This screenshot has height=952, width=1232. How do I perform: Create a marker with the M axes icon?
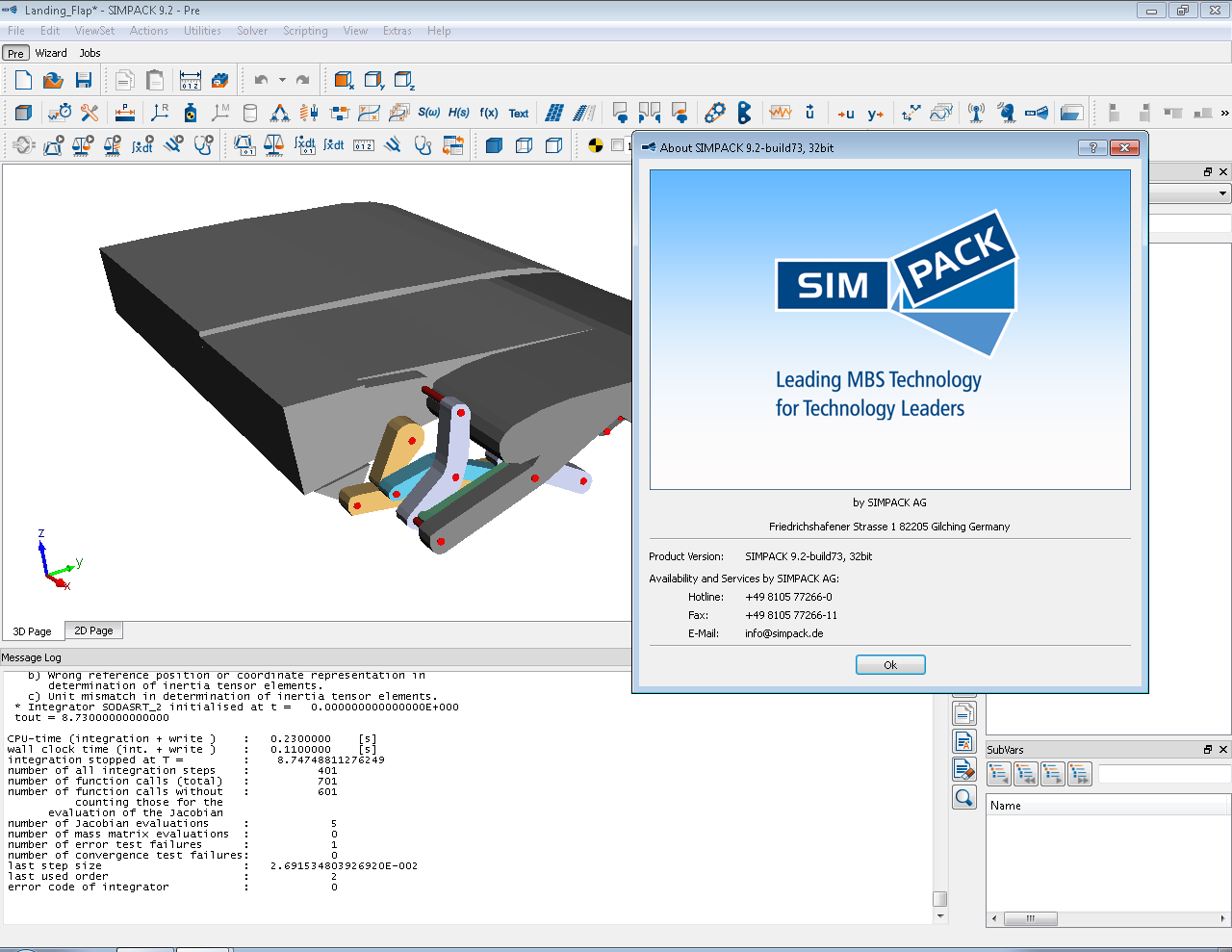tap(220, 113)
